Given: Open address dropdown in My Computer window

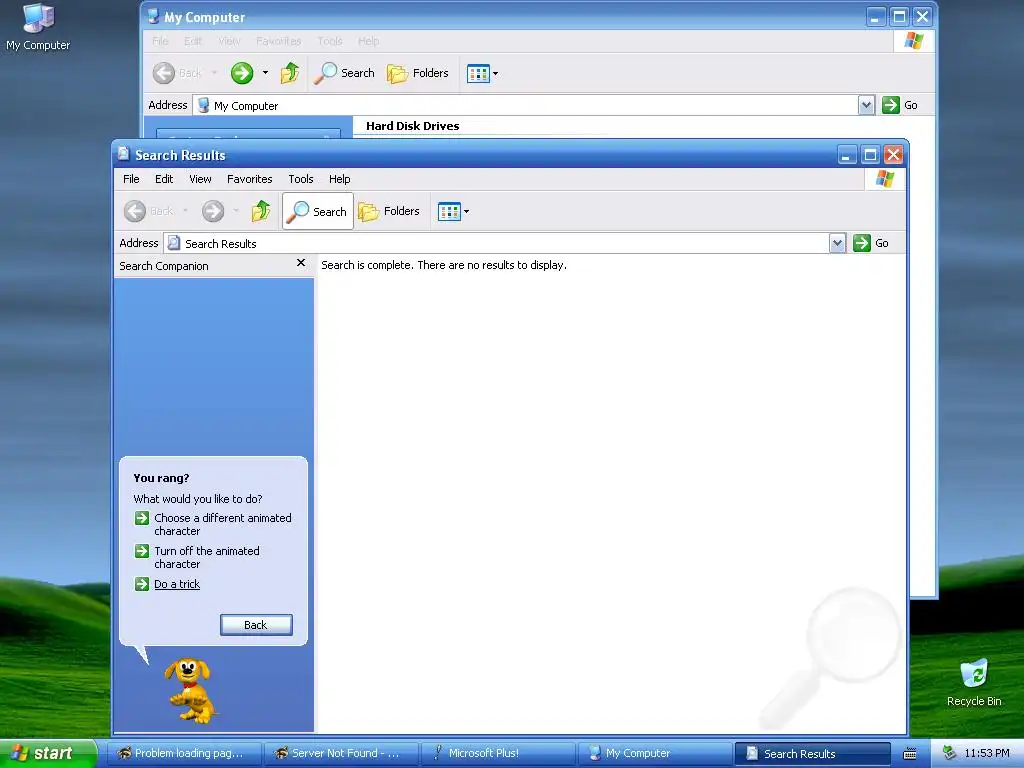Looking at the screenshot, I should [x=866, y=104].
